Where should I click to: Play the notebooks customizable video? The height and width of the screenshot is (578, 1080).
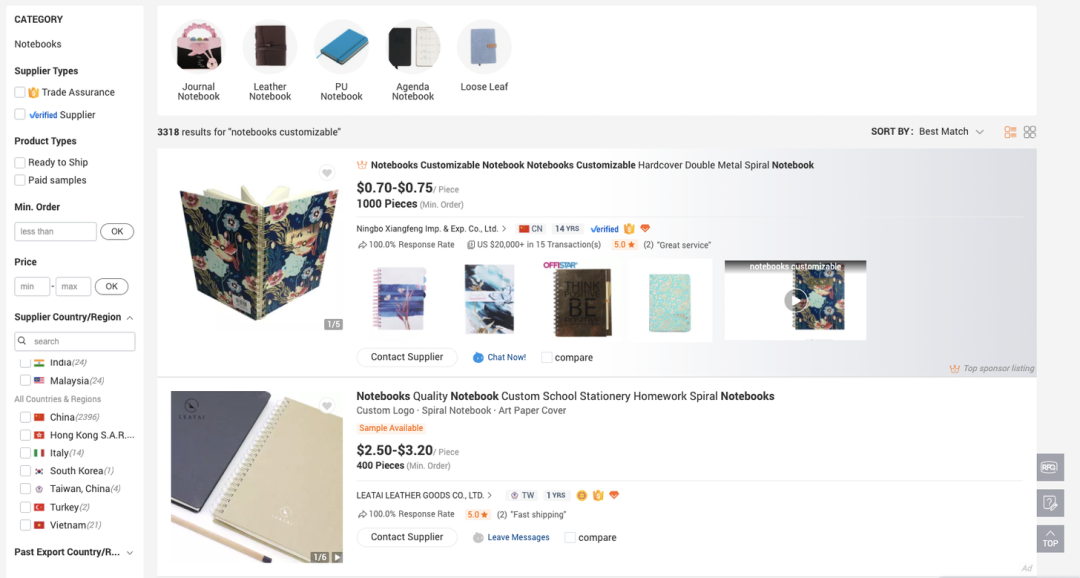795,300
